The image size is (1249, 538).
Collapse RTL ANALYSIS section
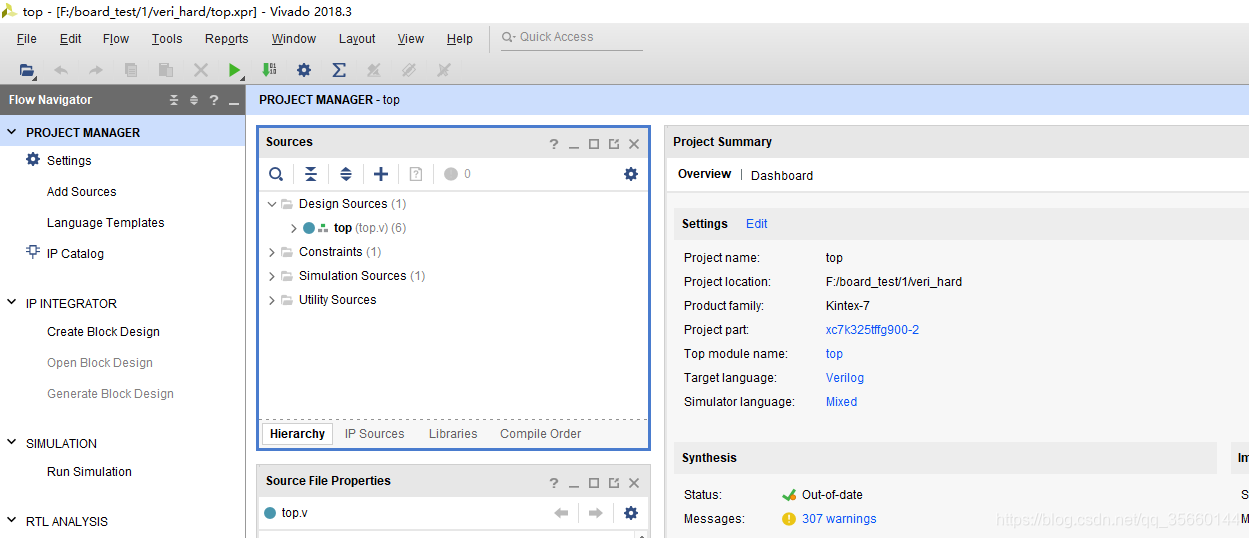coord(12,521)
